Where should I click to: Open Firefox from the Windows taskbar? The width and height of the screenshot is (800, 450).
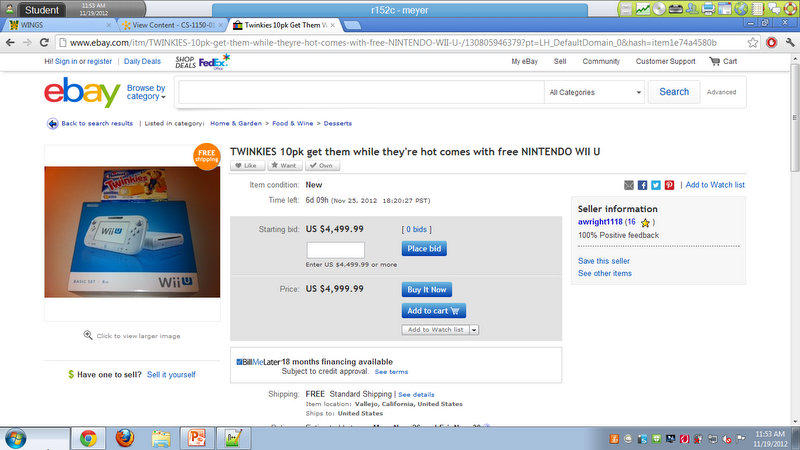(124, 438)
